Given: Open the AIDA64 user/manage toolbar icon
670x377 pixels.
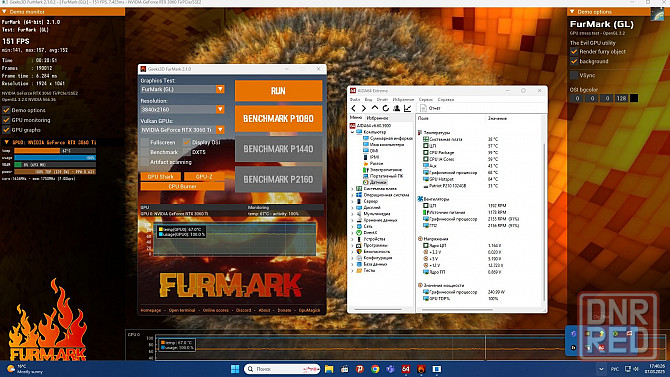Looking at the screenshot, I should 397,108.
